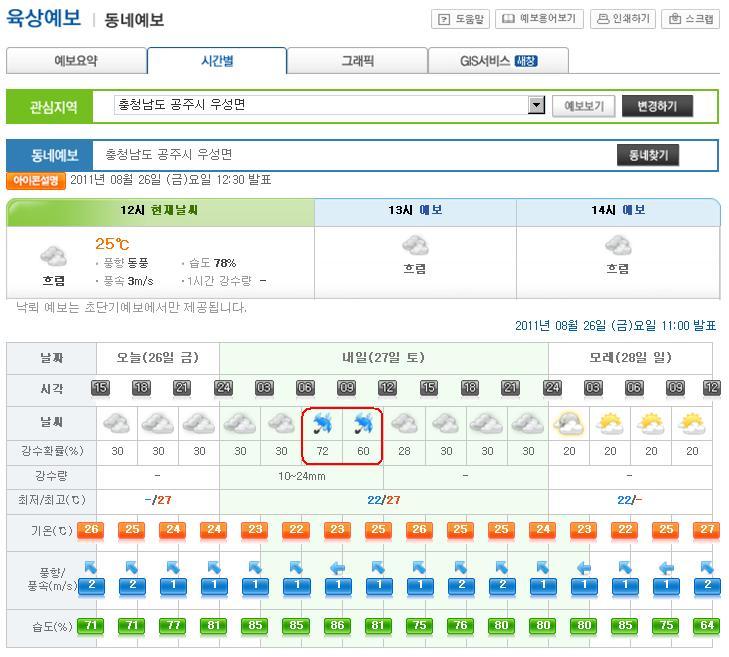Click the 예보용어보기 glossary button

pyautogui.click(x=539, y=19)
